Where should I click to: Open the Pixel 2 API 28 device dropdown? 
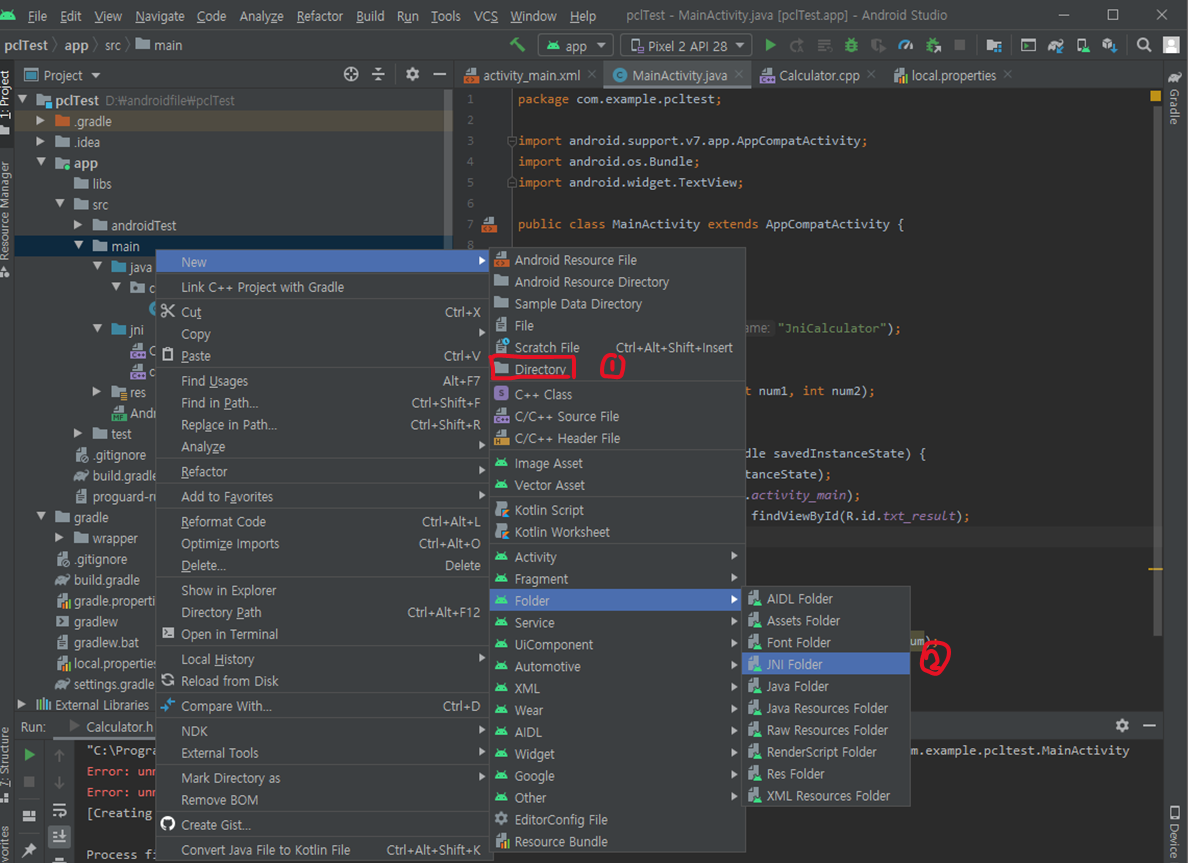click(686, 45)
